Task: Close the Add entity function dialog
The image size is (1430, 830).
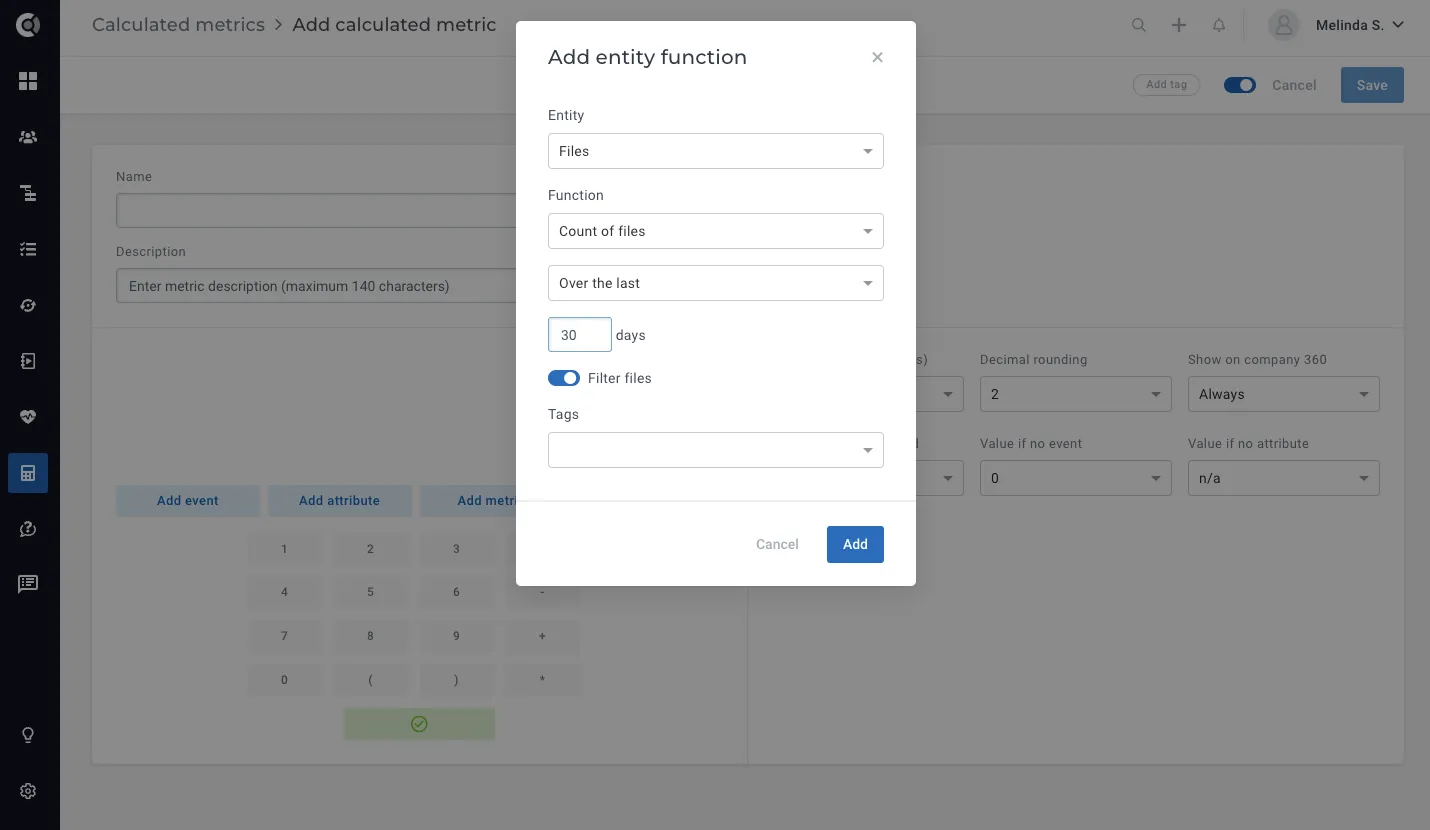Action: pos(877,57)
